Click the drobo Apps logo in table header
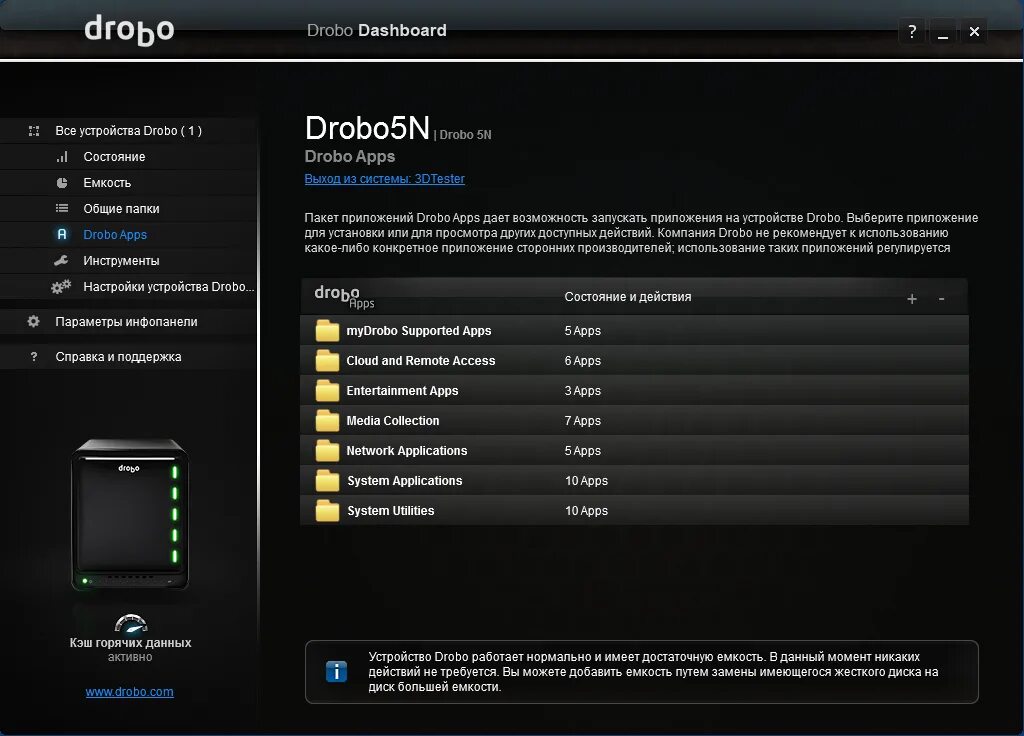This screenshot has width=1024, height=736. click(x=344, y=296)
